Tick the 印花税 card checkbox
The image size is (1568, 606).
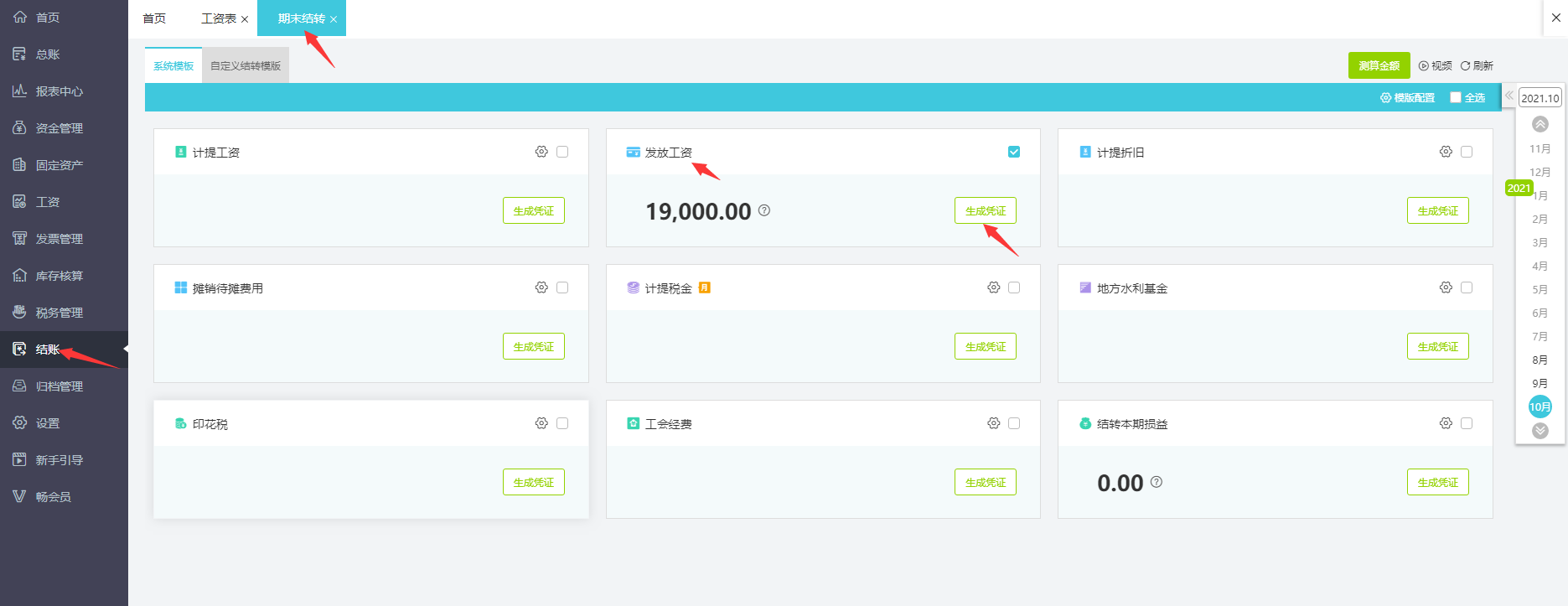(x=562, y=423)
